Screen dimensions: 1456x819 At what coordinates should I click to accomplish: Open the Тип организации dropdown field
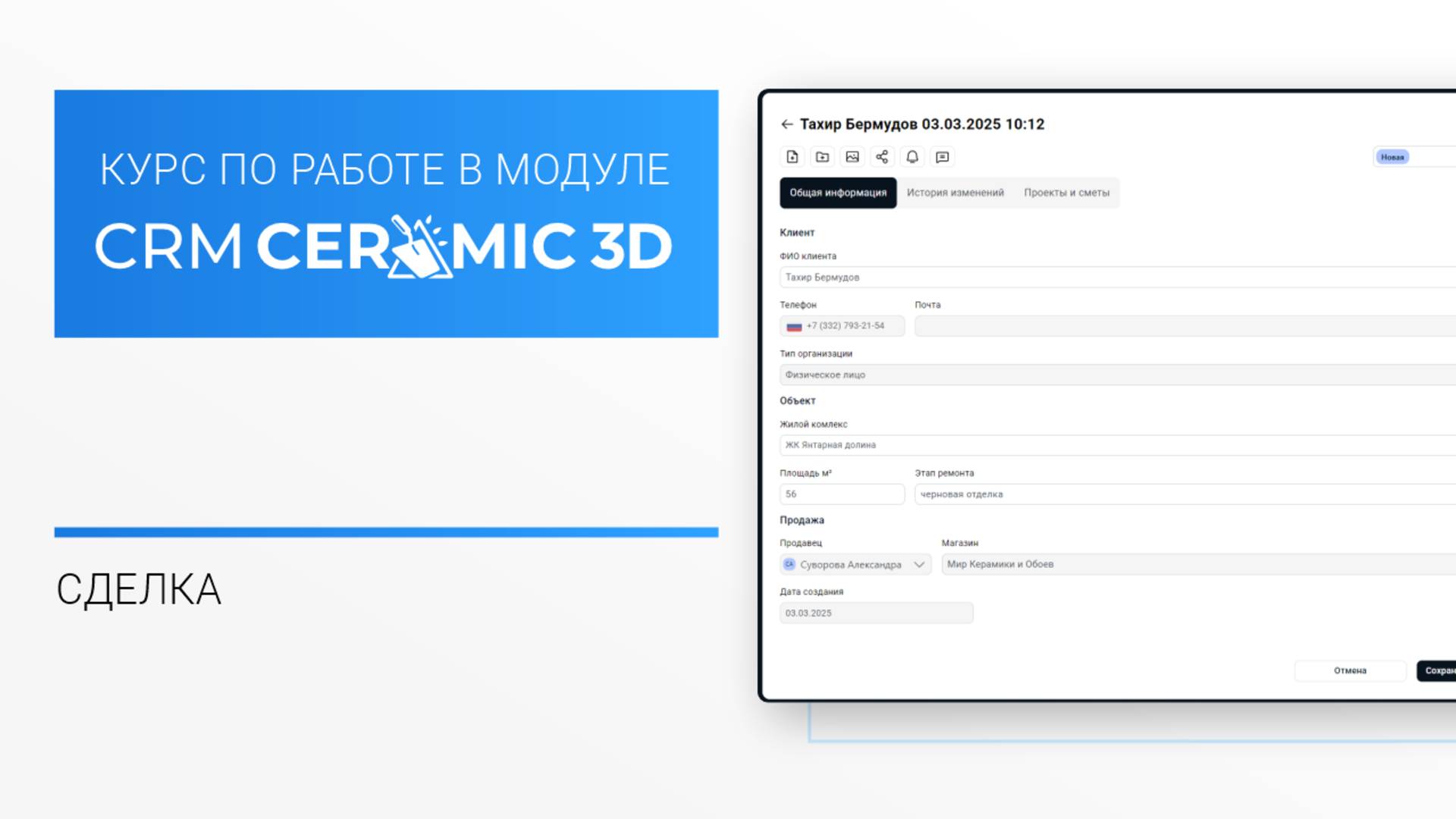(1118, 375)
